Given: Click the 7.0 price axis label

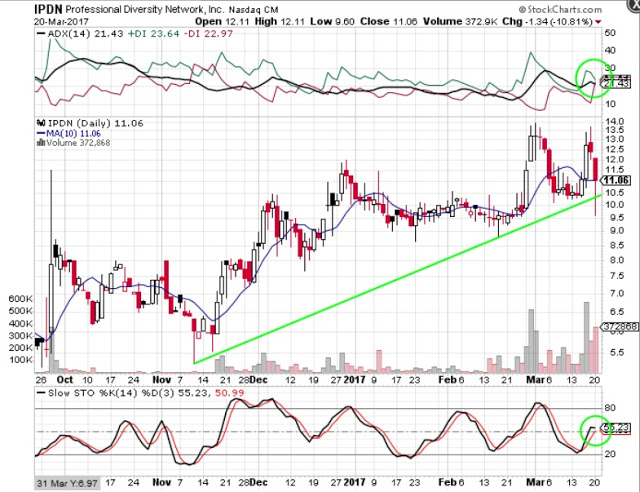Looking at the screenshot, I should (x=613, y=294).
